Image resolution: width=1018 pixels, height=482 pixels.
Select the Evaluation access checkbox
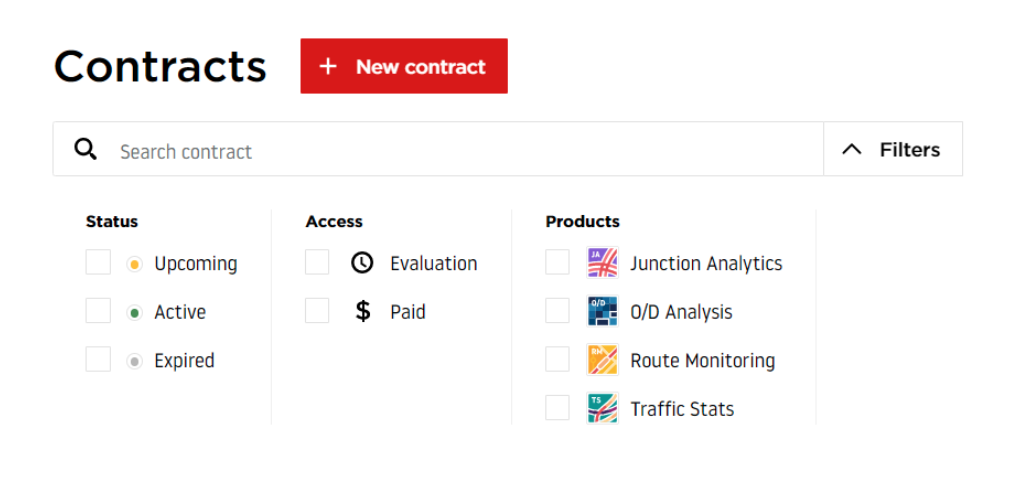point(317,262)
